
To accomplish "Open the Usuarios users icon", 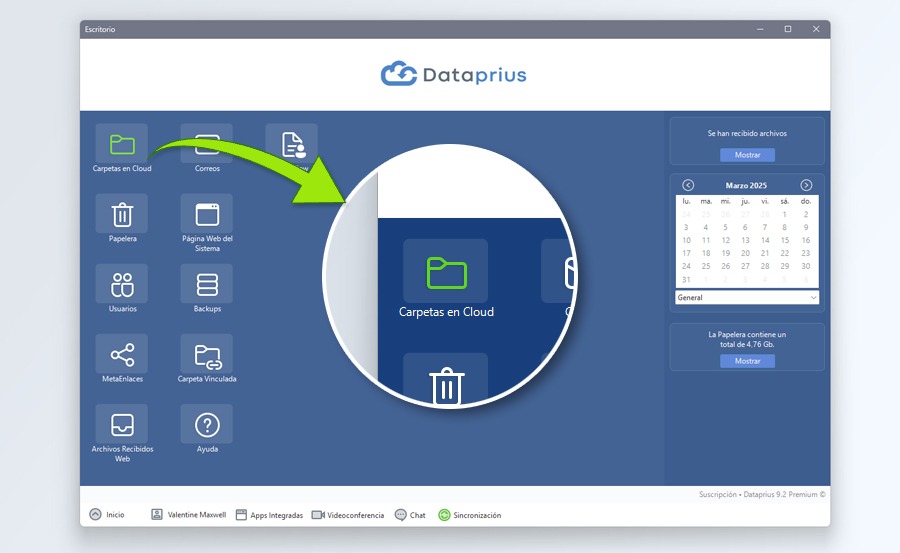I will point(122,284).
